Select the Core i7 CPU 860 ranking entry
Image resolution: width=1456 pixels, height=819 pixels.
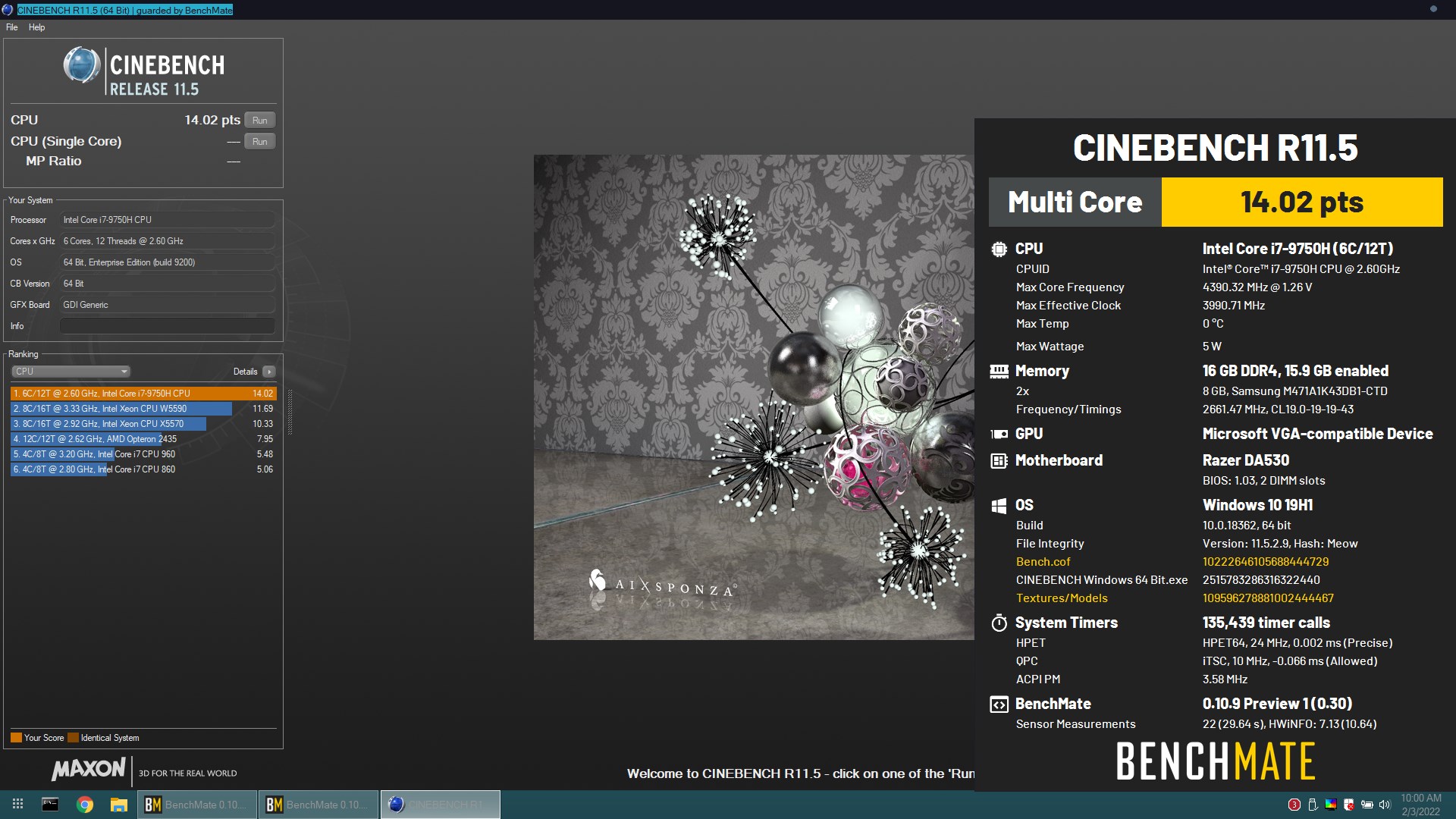point(143,469)
